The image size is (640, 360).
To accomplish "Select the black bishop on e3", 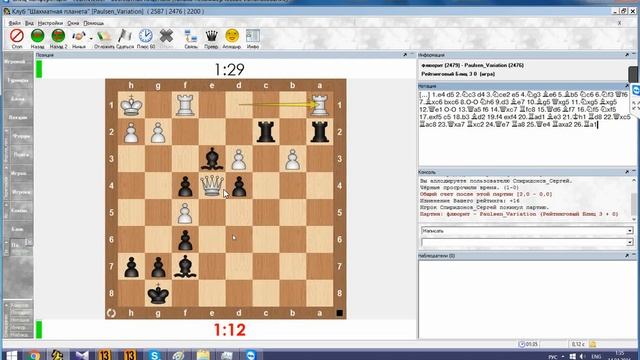I will tap(212, 159).
